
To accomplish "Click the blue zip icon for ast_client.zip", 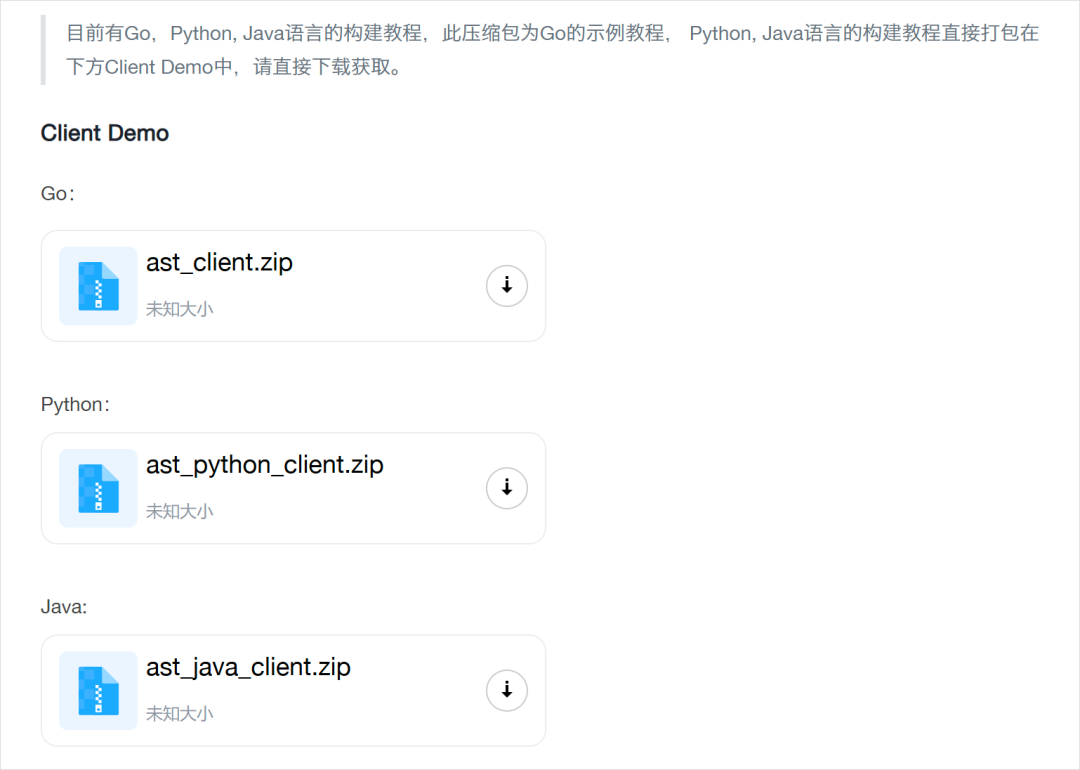I will click(98, 286).
